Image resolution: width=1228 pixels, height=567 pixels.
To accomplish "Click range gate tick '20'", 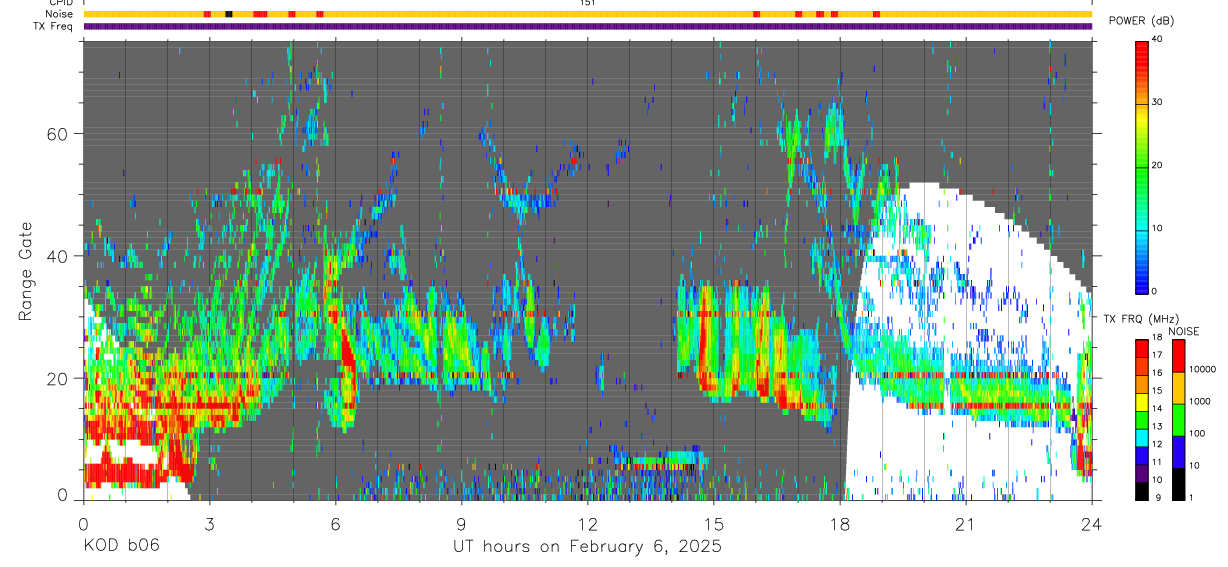I will (x=58, y=378).
